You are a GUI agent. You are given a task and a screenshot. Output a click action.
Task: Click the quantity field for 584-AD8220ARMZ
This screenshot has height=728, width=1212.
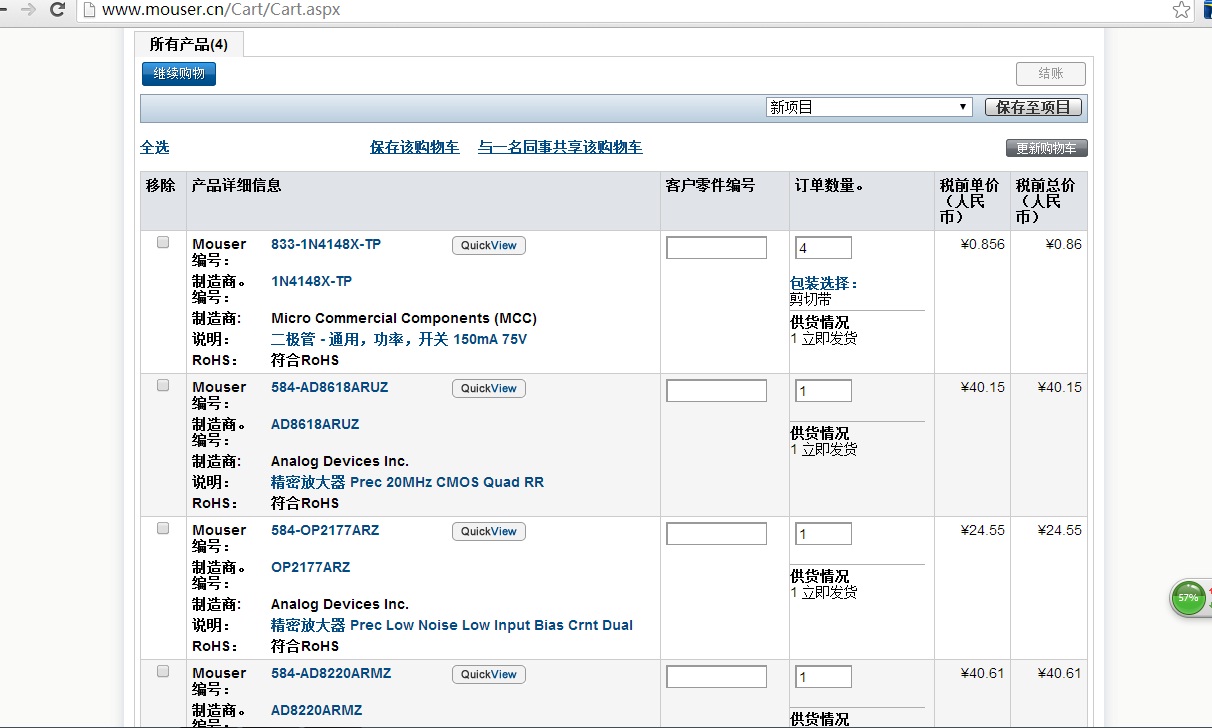pos(823,676)
